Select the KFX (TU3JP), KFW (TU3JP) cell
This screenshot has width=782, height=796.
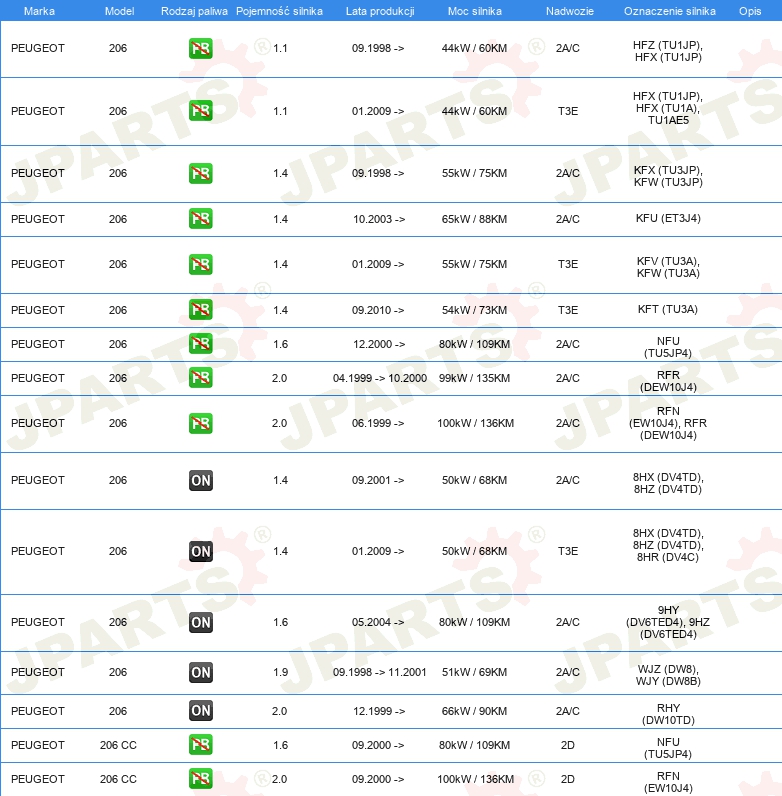pyautogui.click(x=668, y=176)
